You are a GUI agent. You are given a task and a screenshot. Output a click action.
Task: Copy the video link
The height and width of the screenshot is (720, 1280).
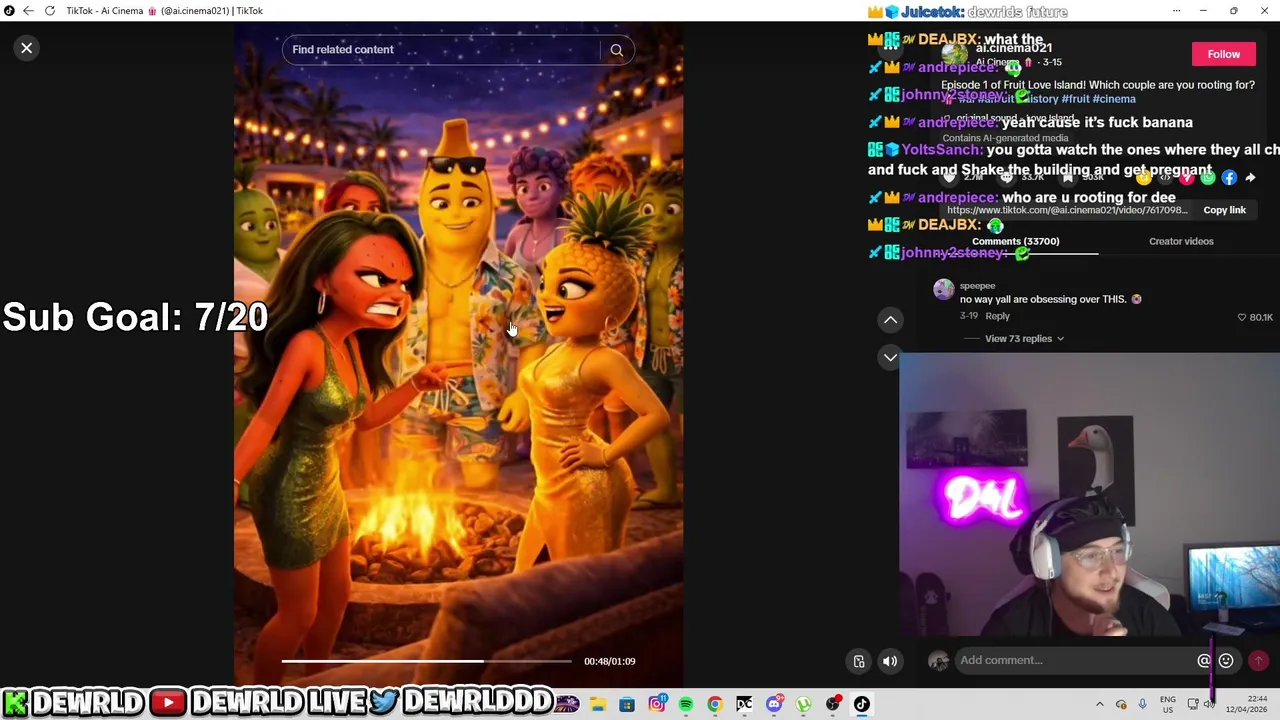pyautogui.click(x=1224, y=210)
